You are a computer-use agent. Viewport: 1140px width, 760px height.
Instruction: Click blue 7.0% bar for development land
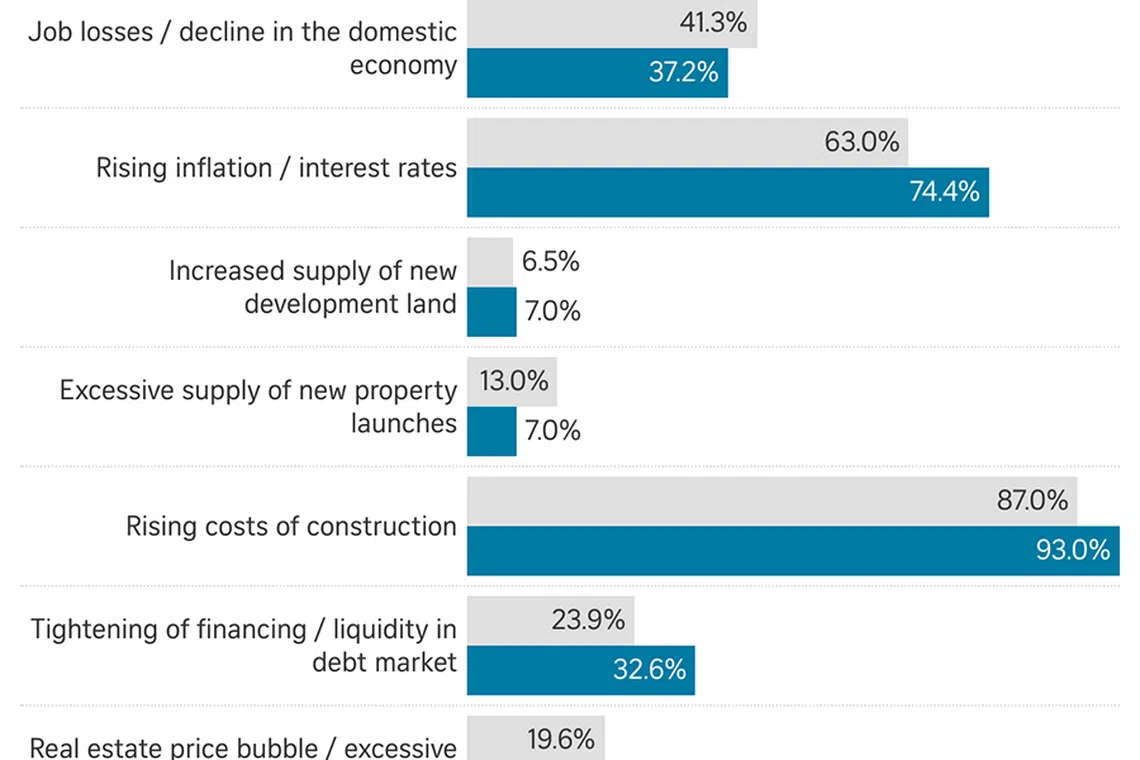(x=491, y=311)
